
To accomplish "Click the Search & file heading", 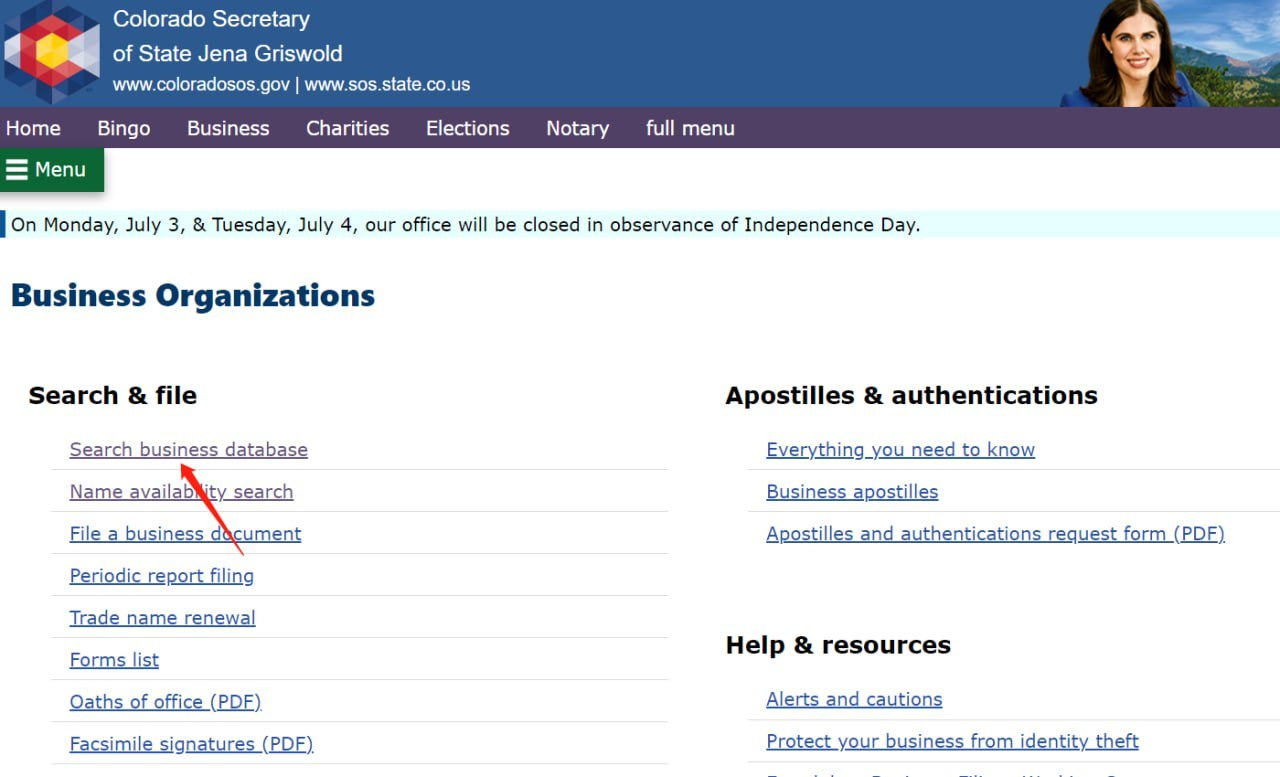I will point(113,395).
